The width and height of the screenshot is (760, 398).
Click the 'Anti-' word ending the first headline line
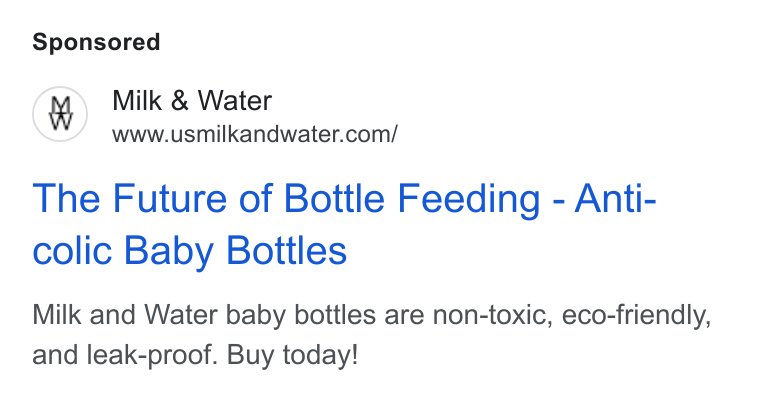615,198
